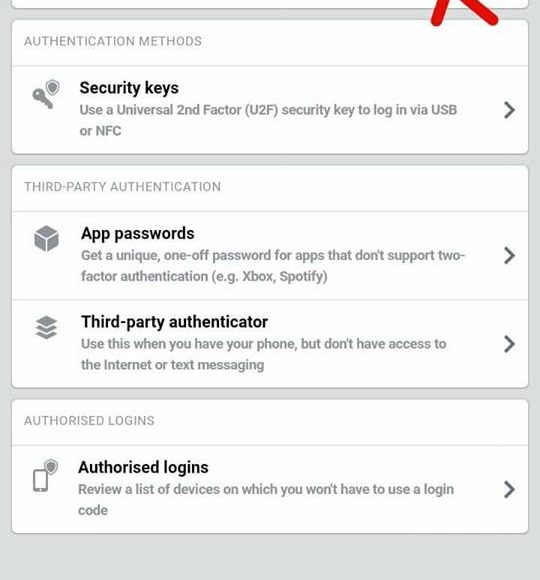Choose the Third-party authenticator title

point(174,322)
